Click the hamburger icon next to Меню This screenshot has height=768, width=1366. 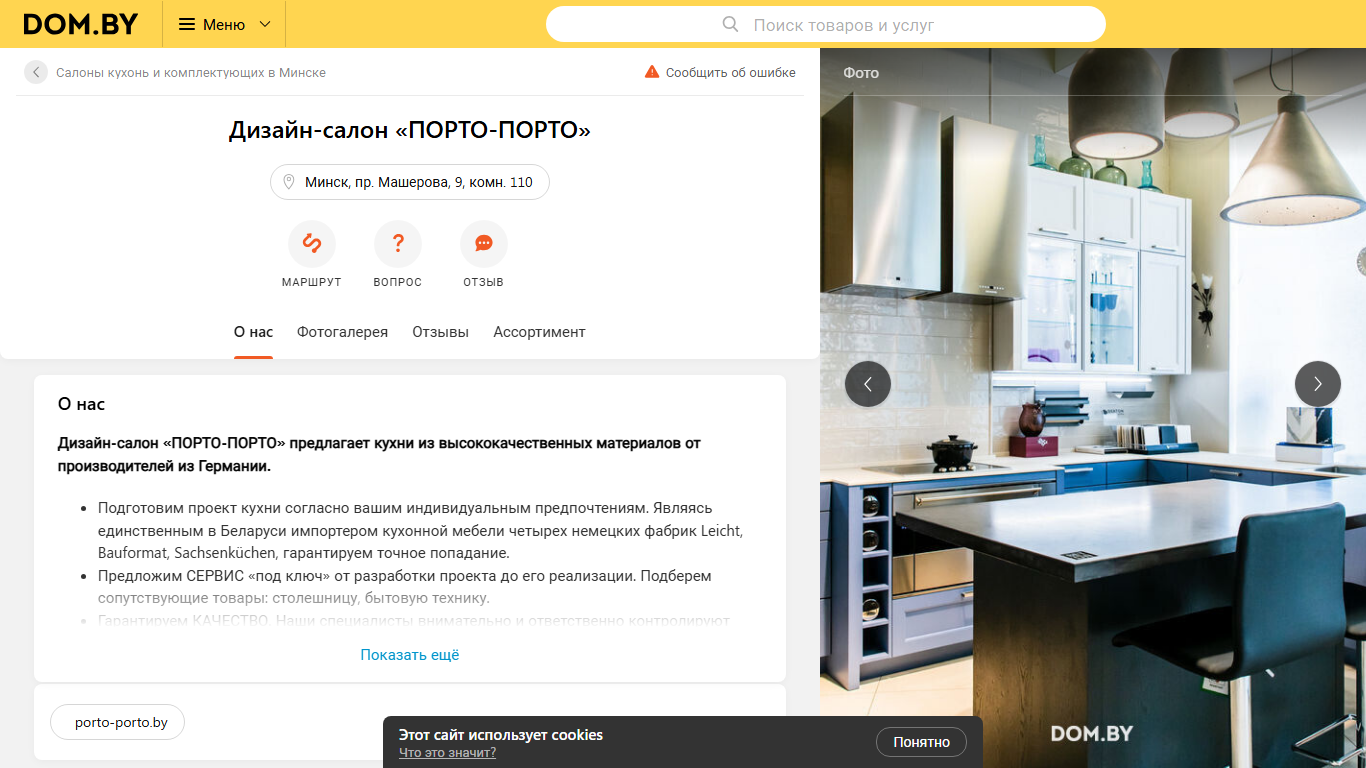pyautogui.click(x=187, y=24)
